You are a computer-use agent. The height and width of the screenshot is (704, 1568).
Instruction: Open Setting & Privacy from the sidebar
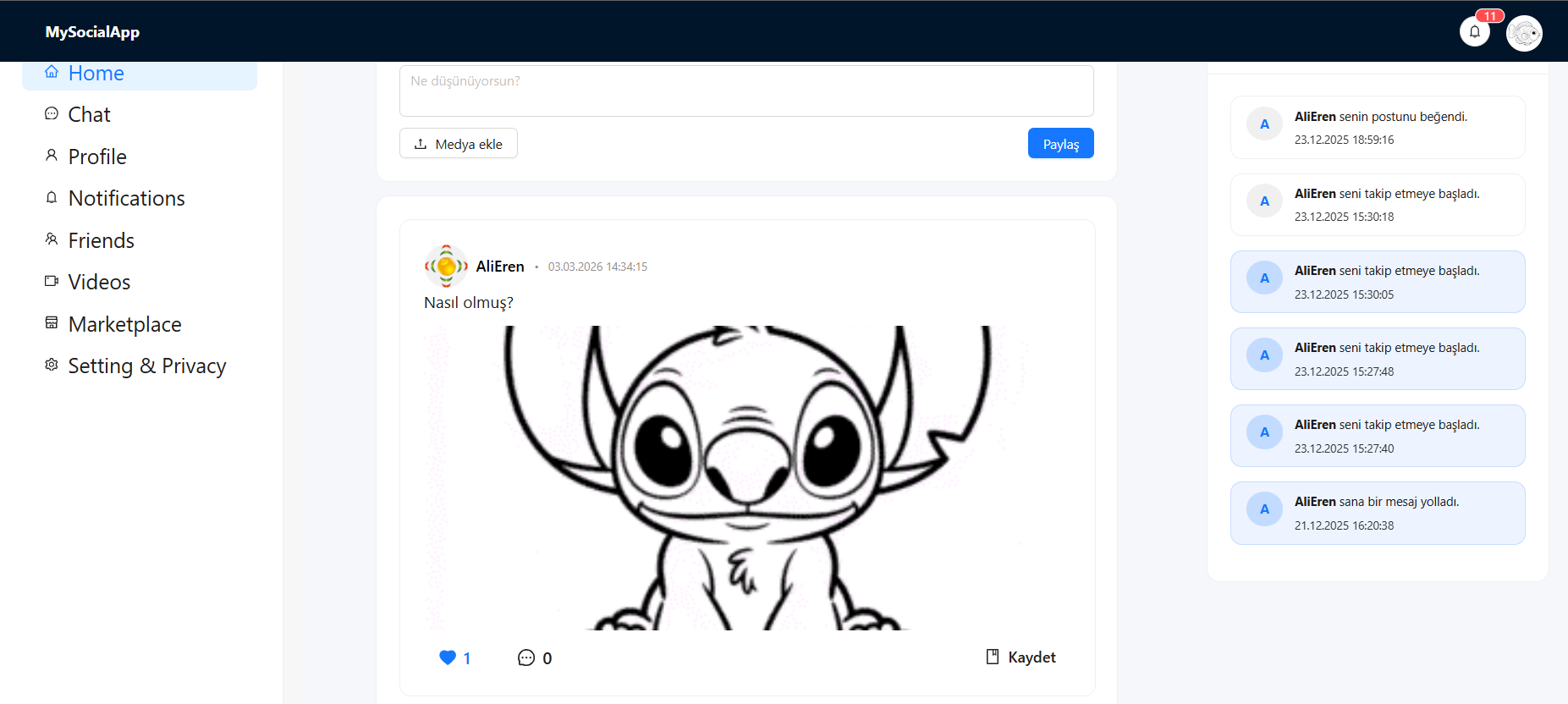(x=140, y=366)
